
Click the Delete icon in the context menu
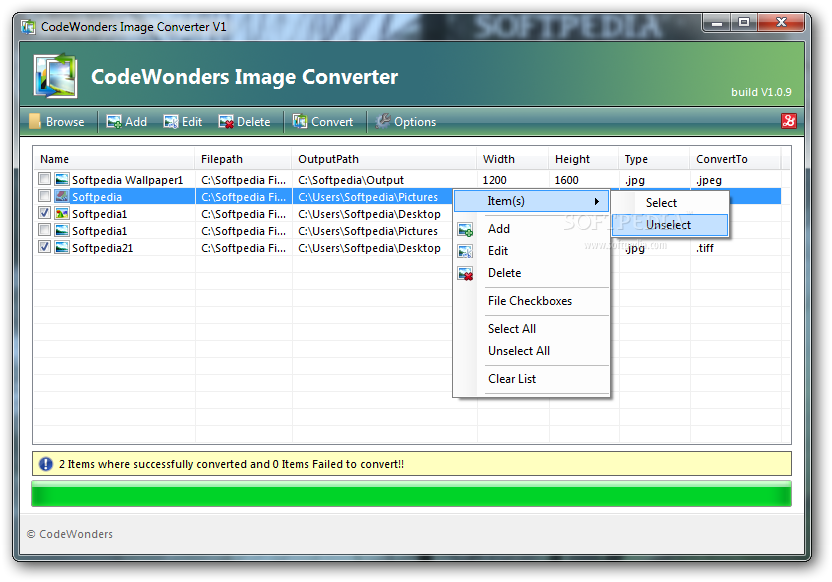tap(465, 274)
